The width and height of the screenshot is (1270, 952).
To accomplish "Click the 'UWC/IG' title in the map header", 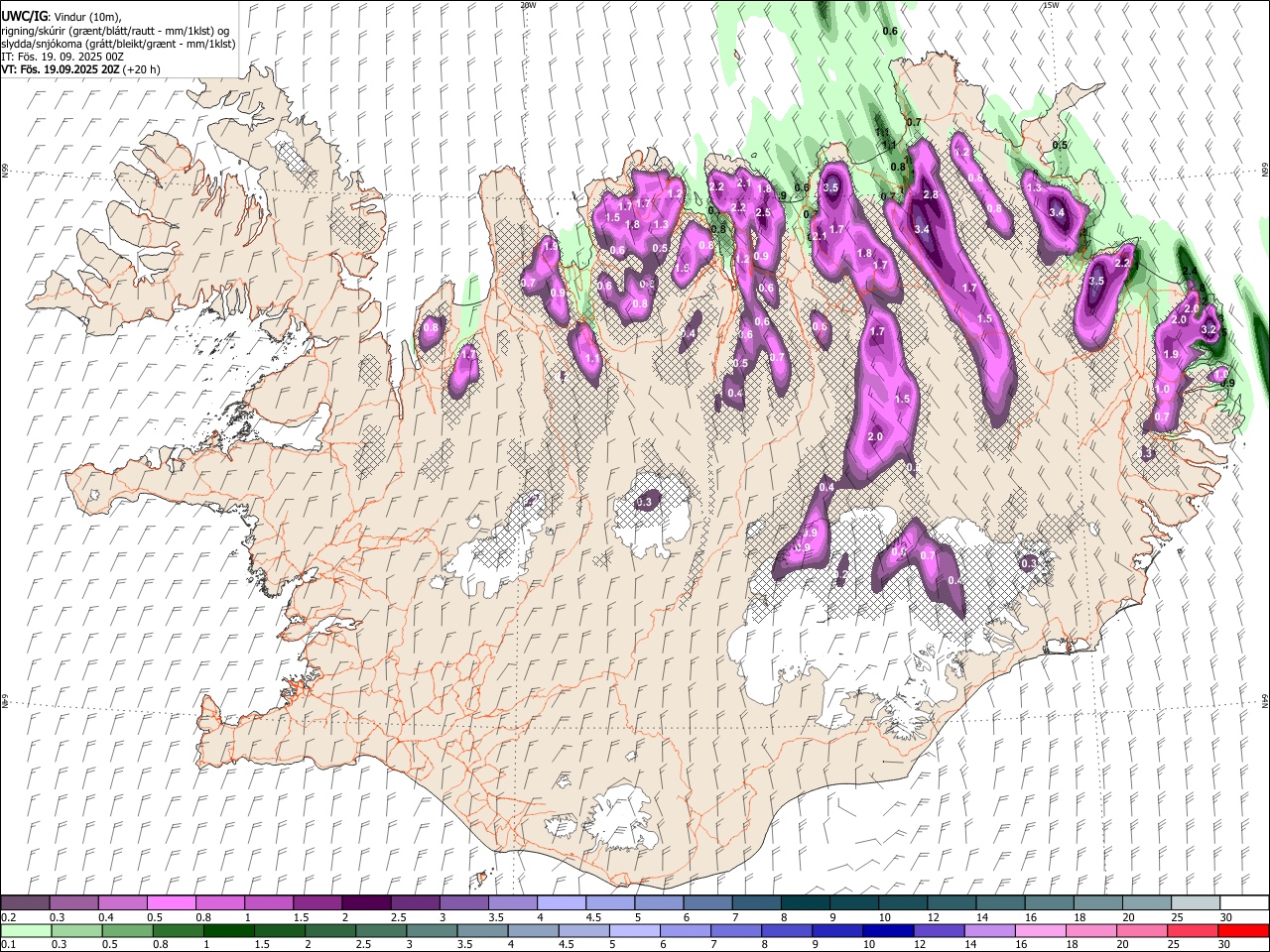I will tap(24, 16).
